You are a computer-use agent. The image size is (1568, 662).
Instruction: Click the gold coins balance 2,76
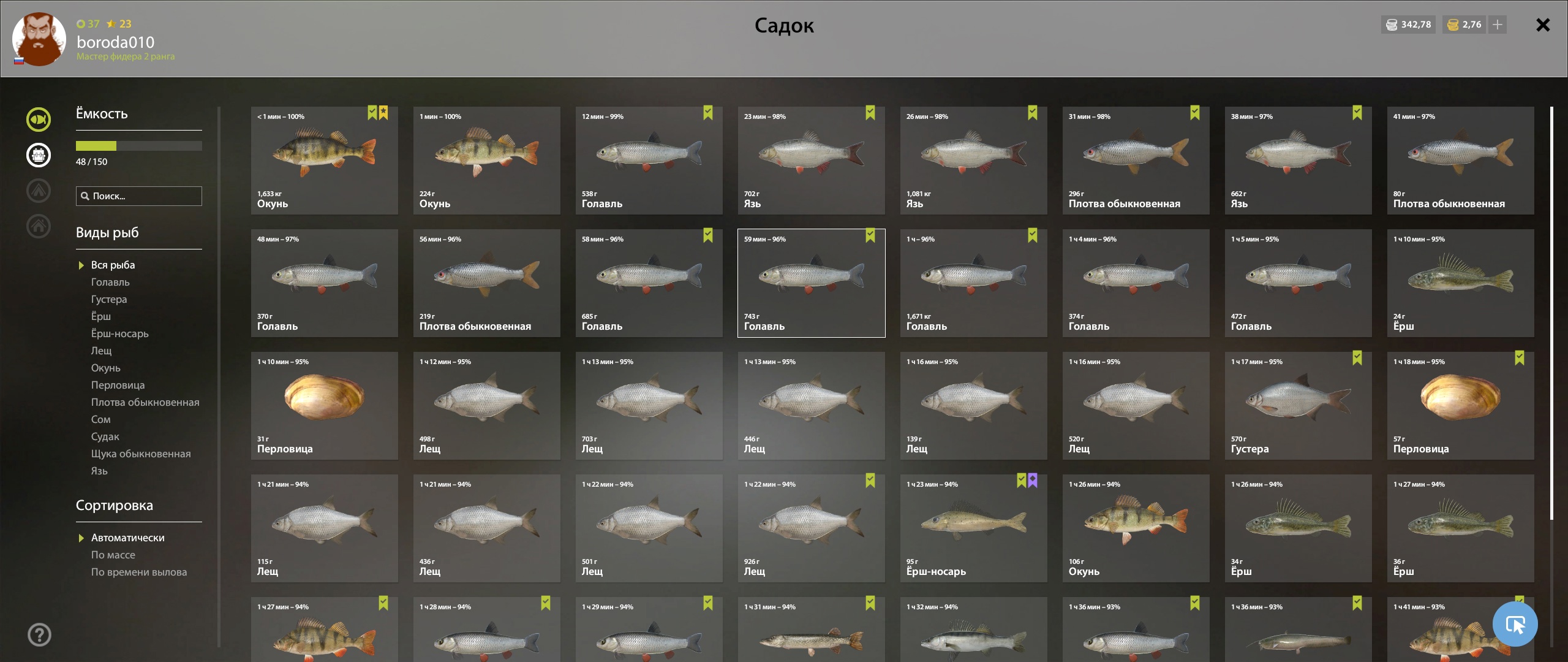tap(1464, 25)
